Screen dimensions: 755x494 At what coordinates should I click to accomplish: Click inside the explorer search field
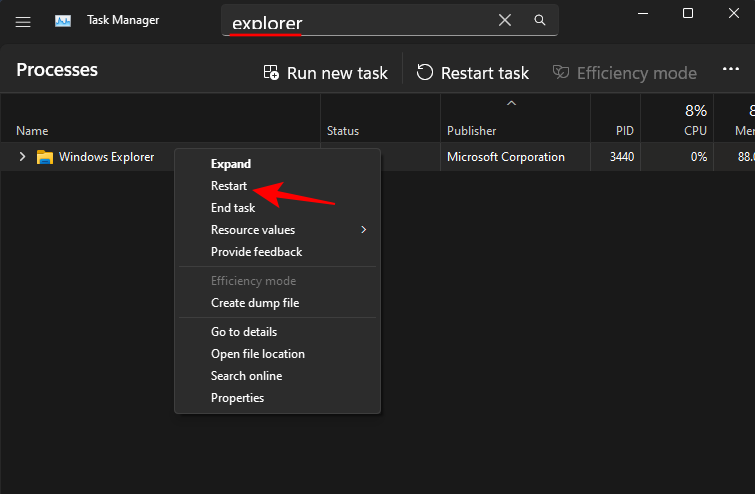click(360, 22)
